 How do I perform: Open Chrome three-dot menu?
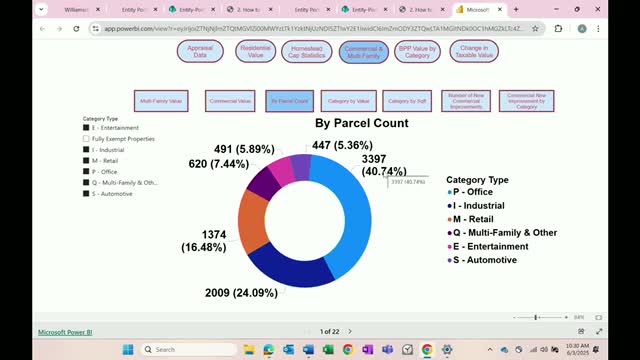(598, 29)
